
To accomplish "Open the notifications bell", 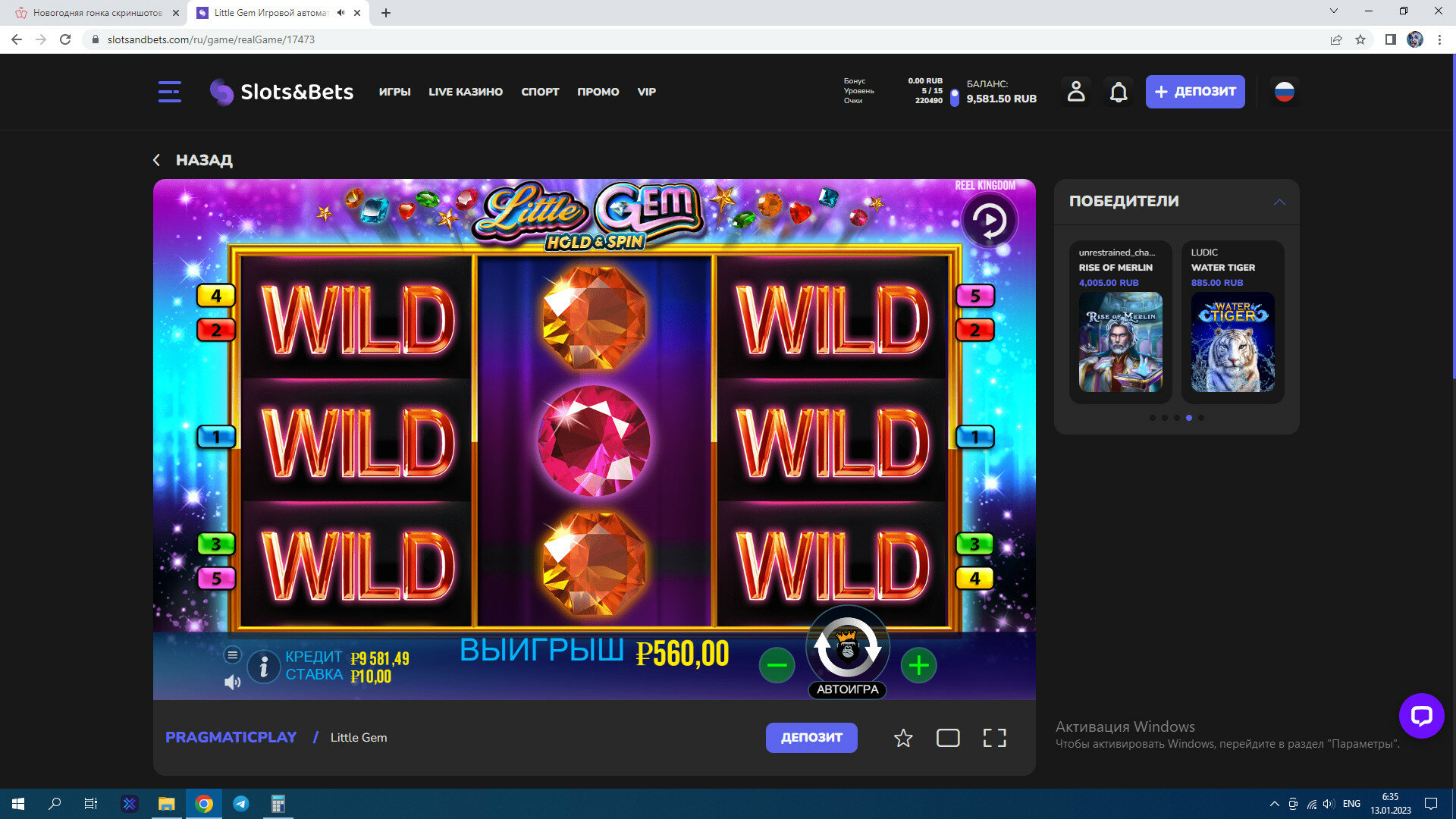I will tap(1118, 92).
